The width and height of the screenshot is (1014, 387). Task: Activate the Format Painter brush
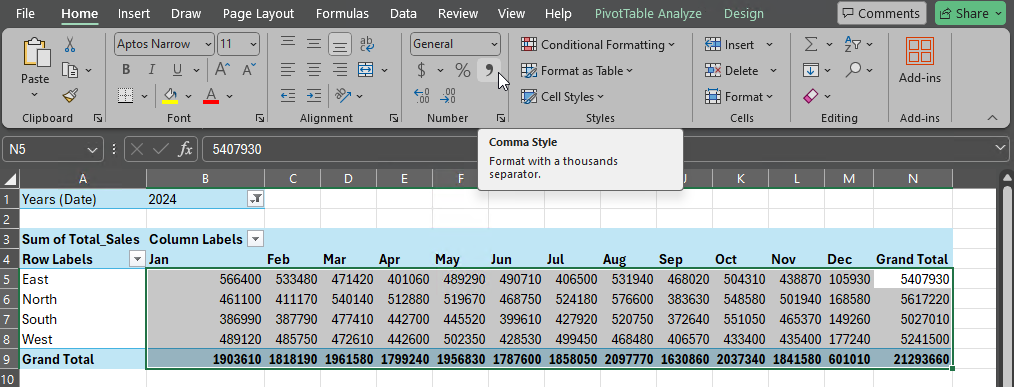pos(70,96)
